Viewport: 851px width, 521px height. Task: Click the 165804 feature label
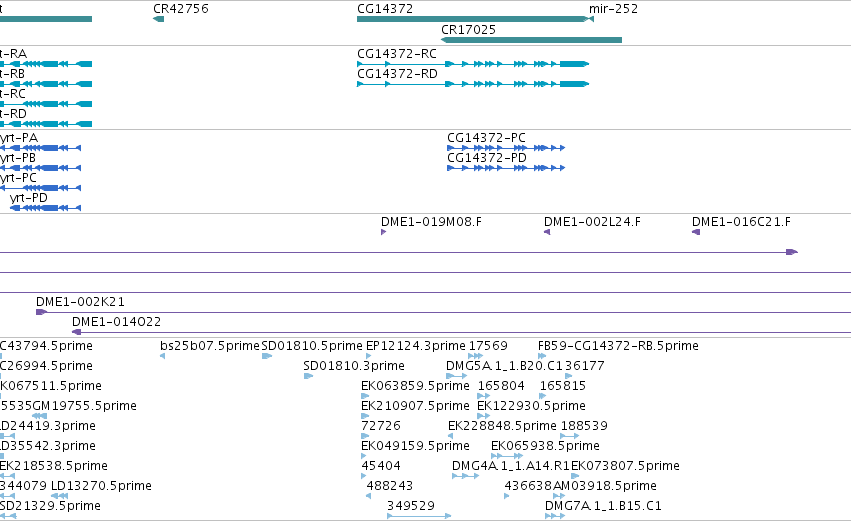click(501, 386)
